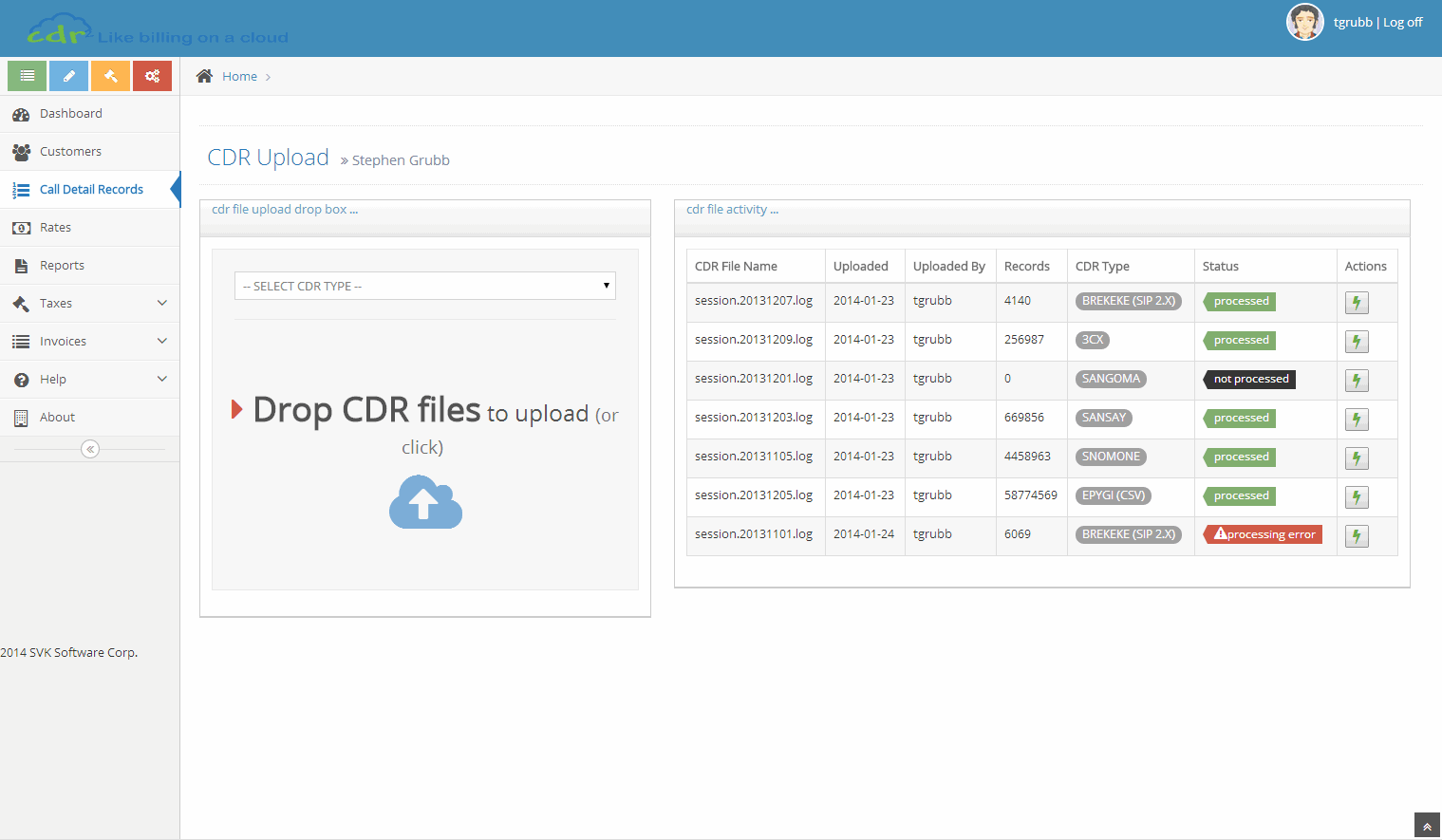
Task: Click the Log off link
Action: click(x=1402, y=22)
